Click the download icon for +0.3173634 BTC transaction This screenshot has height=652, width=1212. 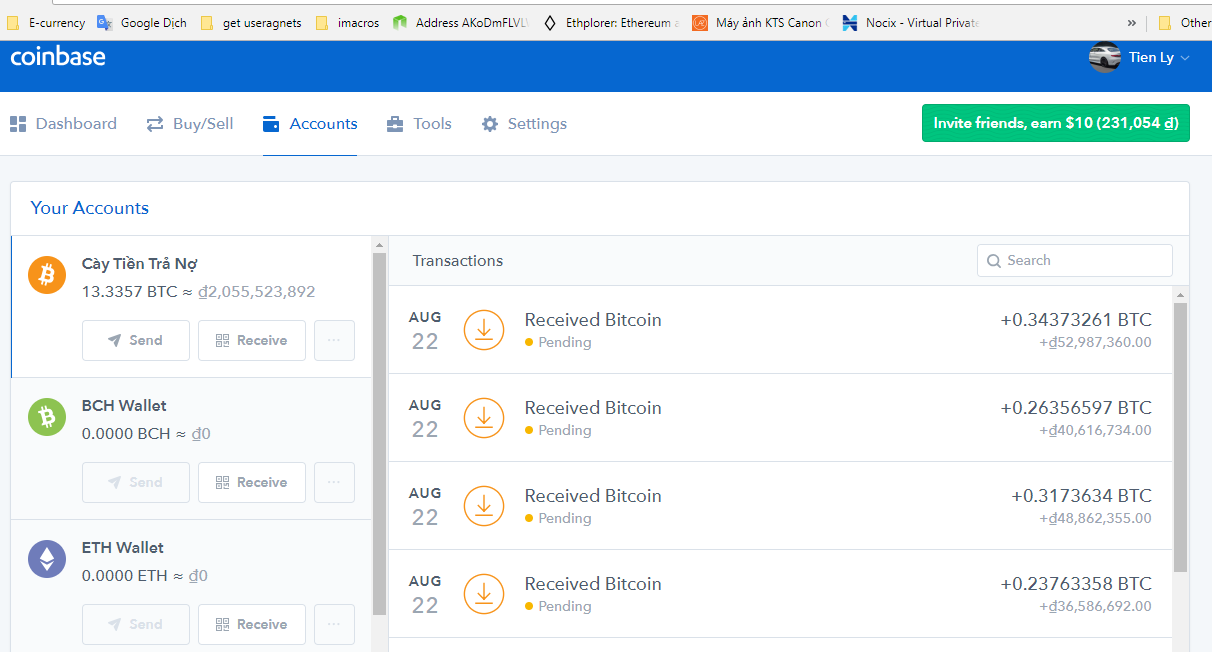point(484,506)
